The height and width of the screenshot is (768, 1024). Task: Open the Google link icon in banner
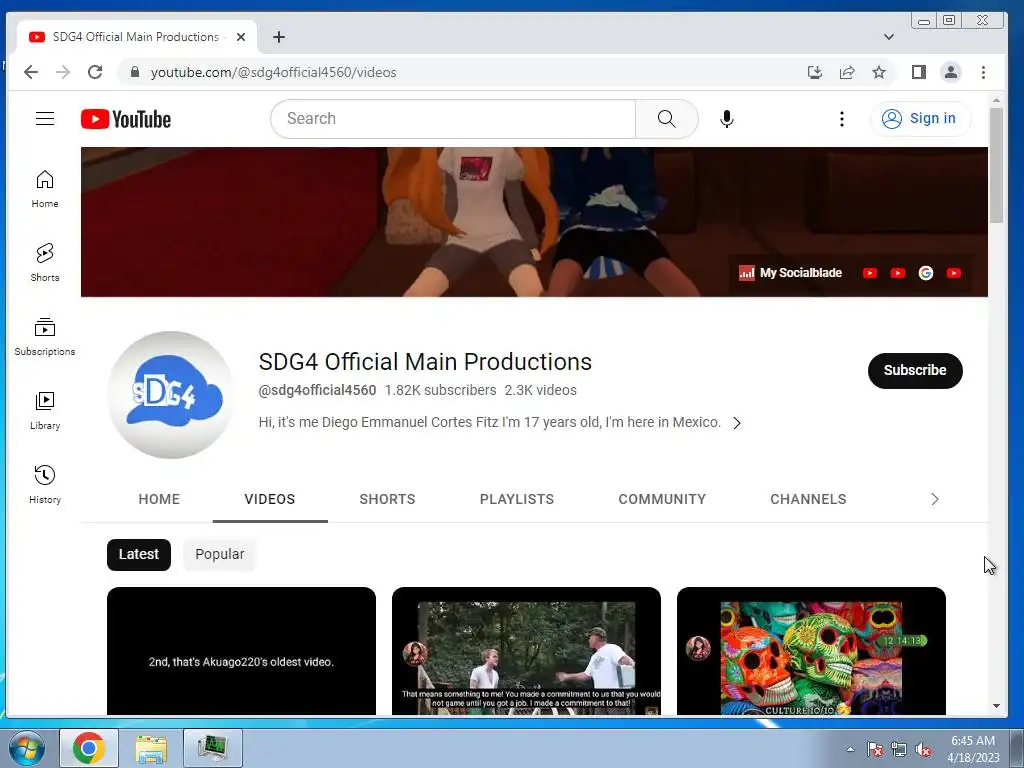(x=925, y=273)
